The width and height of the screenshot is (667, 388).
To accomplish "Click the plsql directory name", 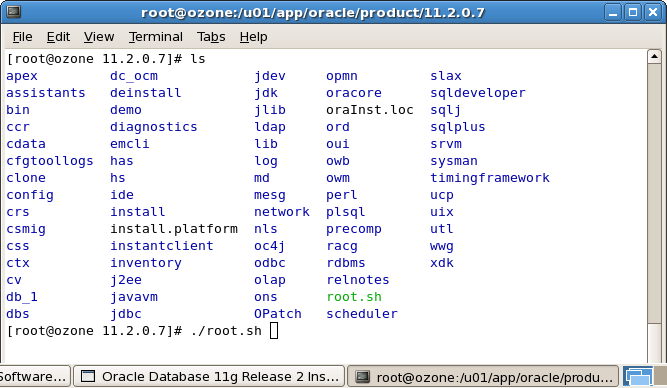I will point(346,212).
